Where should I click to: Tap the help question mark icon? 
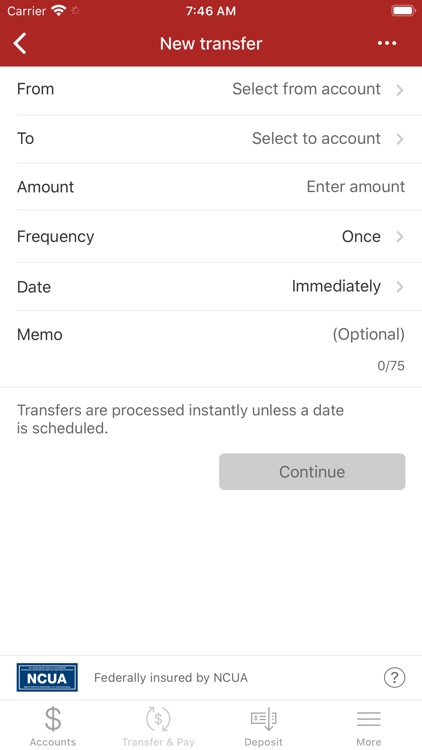(x=394, y=677)
